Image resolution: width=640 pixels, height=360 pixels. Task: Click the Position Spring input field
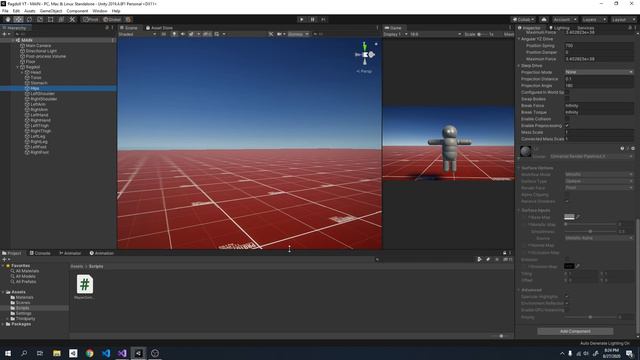[x=599, y=46]
